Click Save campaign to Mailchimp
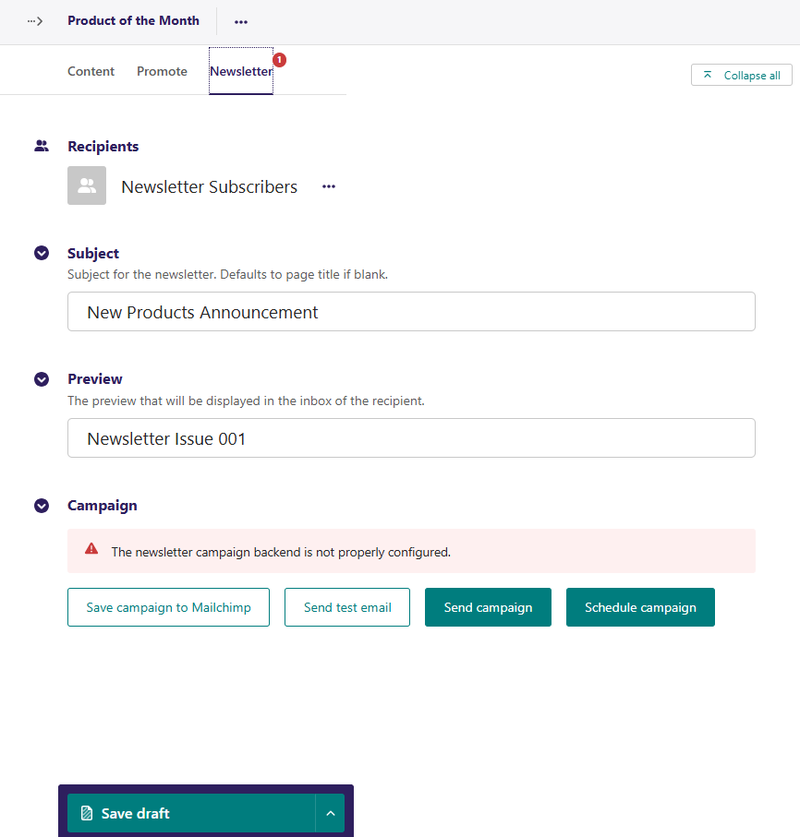This screenshot has width=800, height=837. coord(168,607)
